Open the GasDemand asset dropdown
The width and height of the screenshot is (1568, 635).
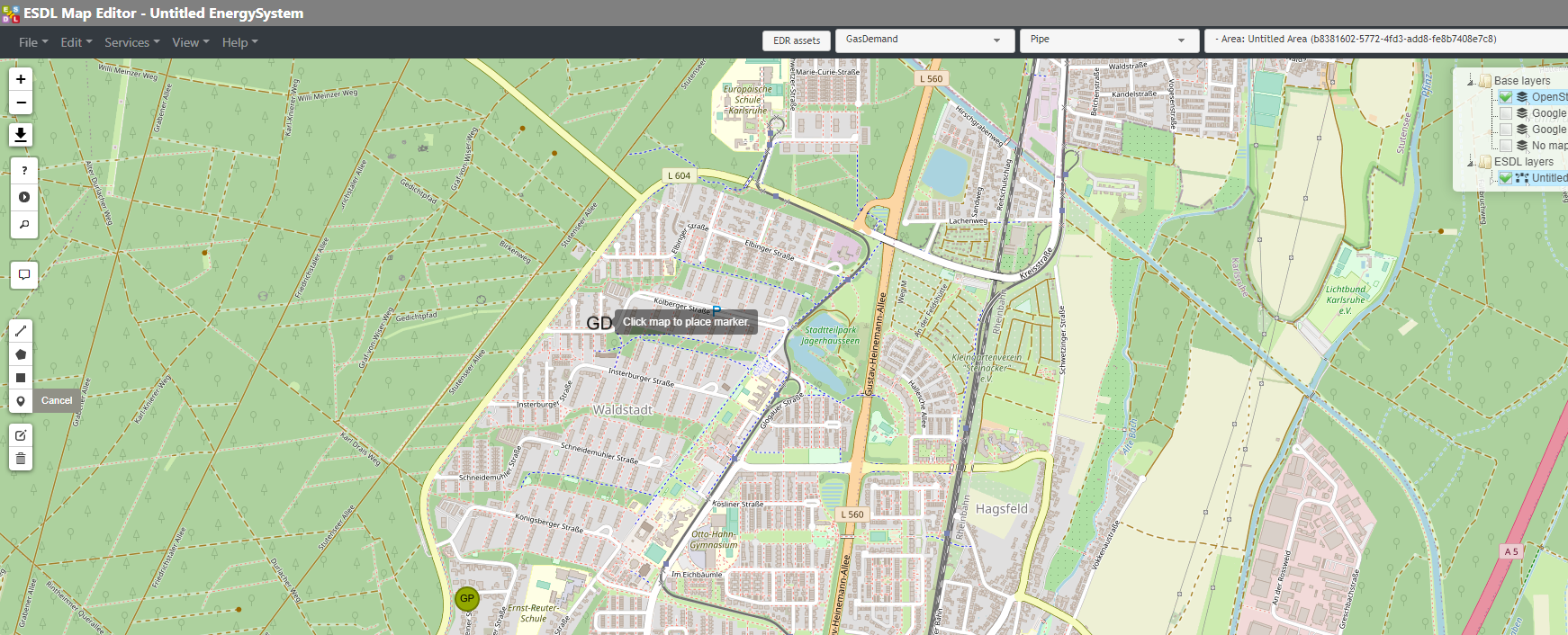point(924,40)
